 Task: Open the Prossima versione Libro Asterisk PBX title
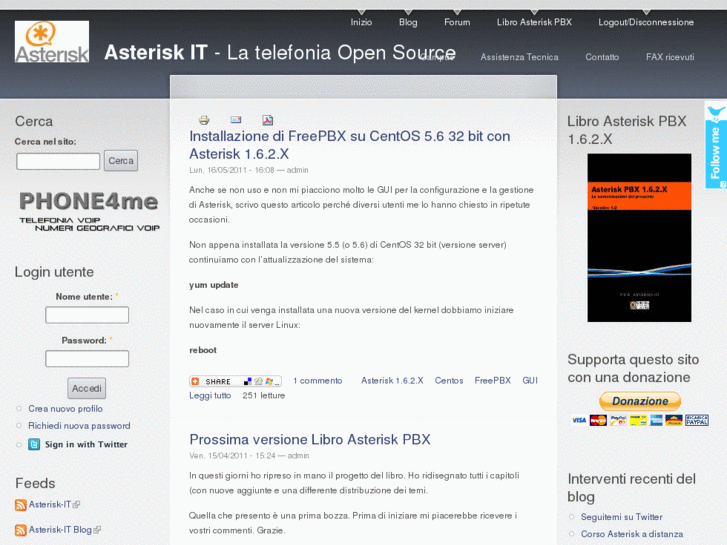click(x=310, y=439)
